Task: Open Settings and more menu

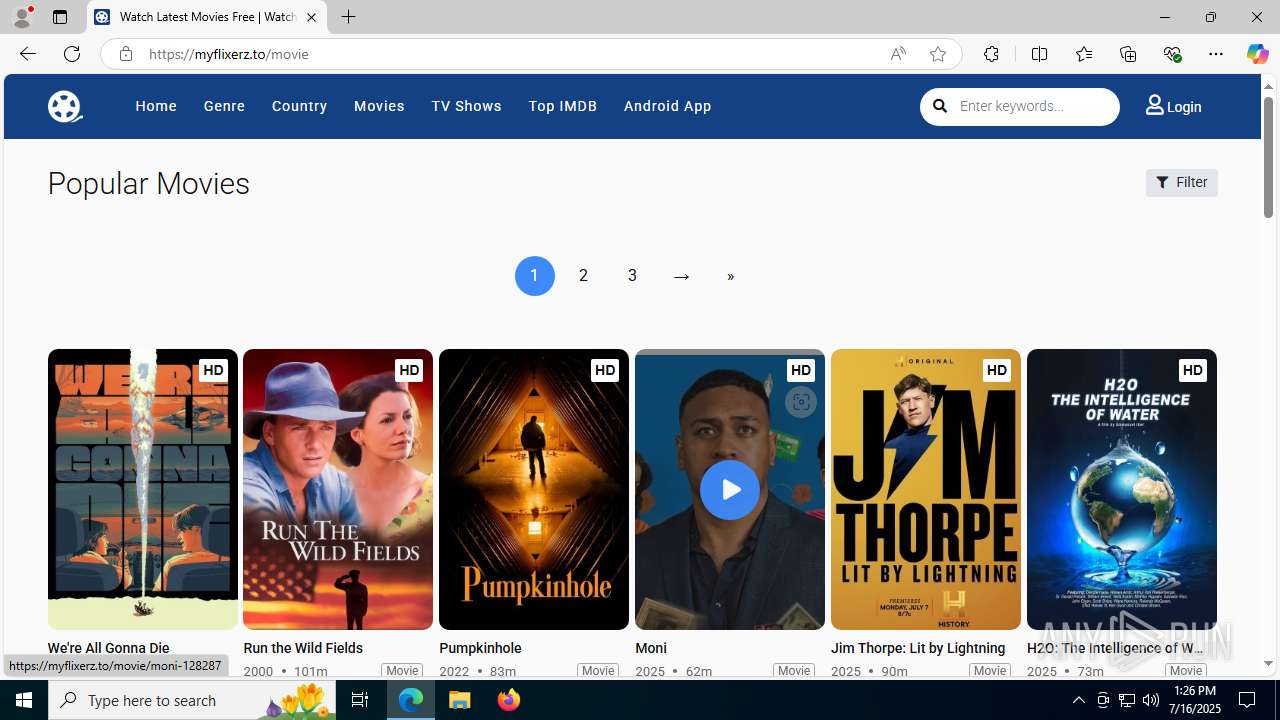Action: point(1216,54)
